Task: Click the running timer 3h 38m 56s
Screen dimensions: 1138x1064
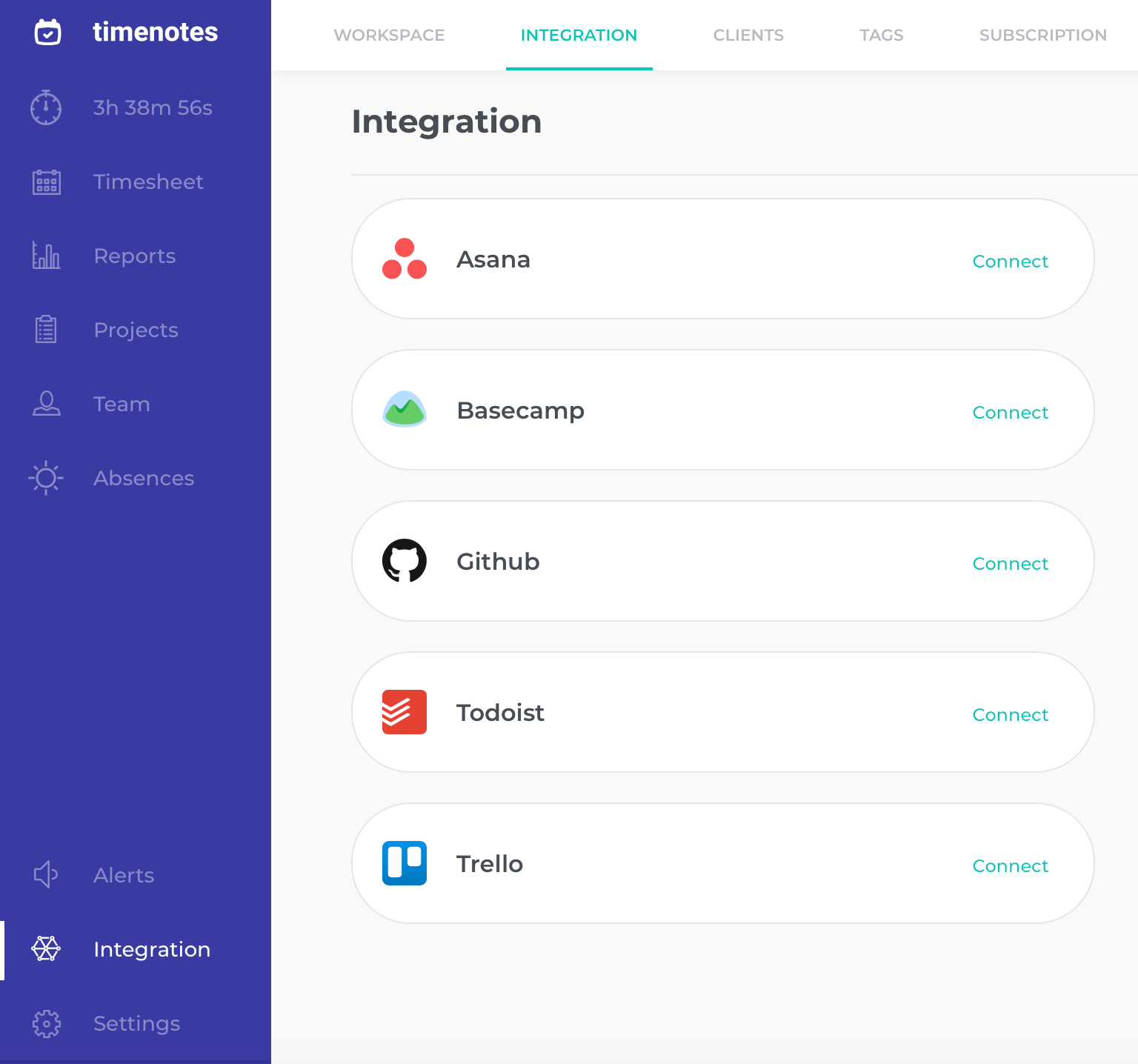Action: point(153,107)
